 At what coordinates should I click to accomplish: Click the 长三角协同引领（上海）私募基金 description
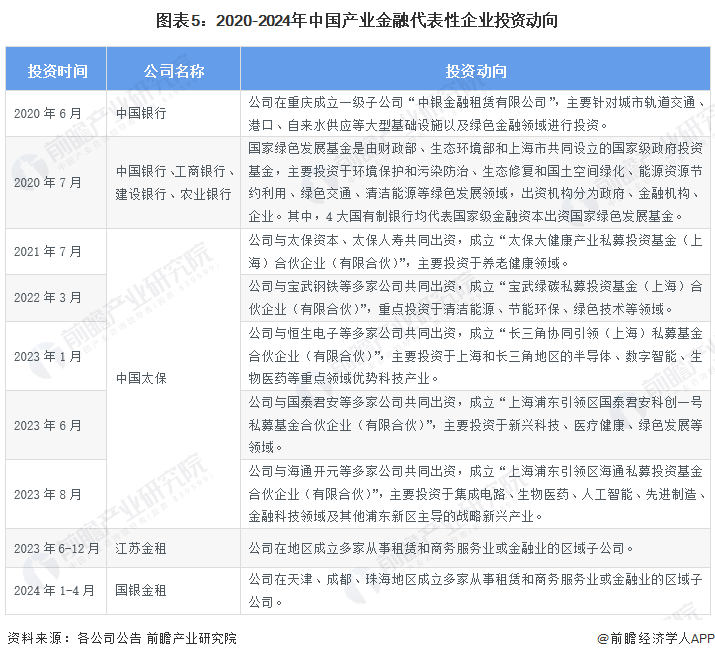click(475, 356)
